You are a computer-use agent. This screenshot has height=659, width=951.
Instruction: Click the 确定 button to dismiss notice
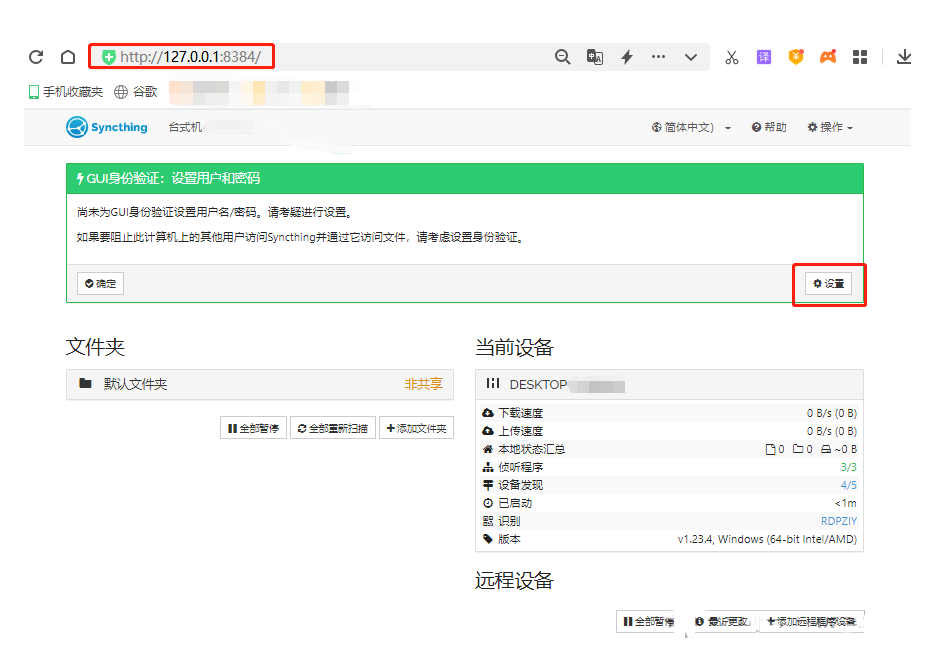pyautogui.click(x=100, y=283)
